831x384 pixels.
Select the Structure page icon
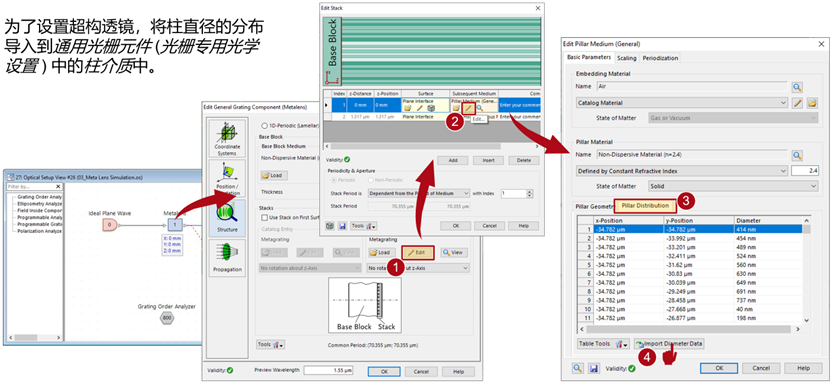226,218
